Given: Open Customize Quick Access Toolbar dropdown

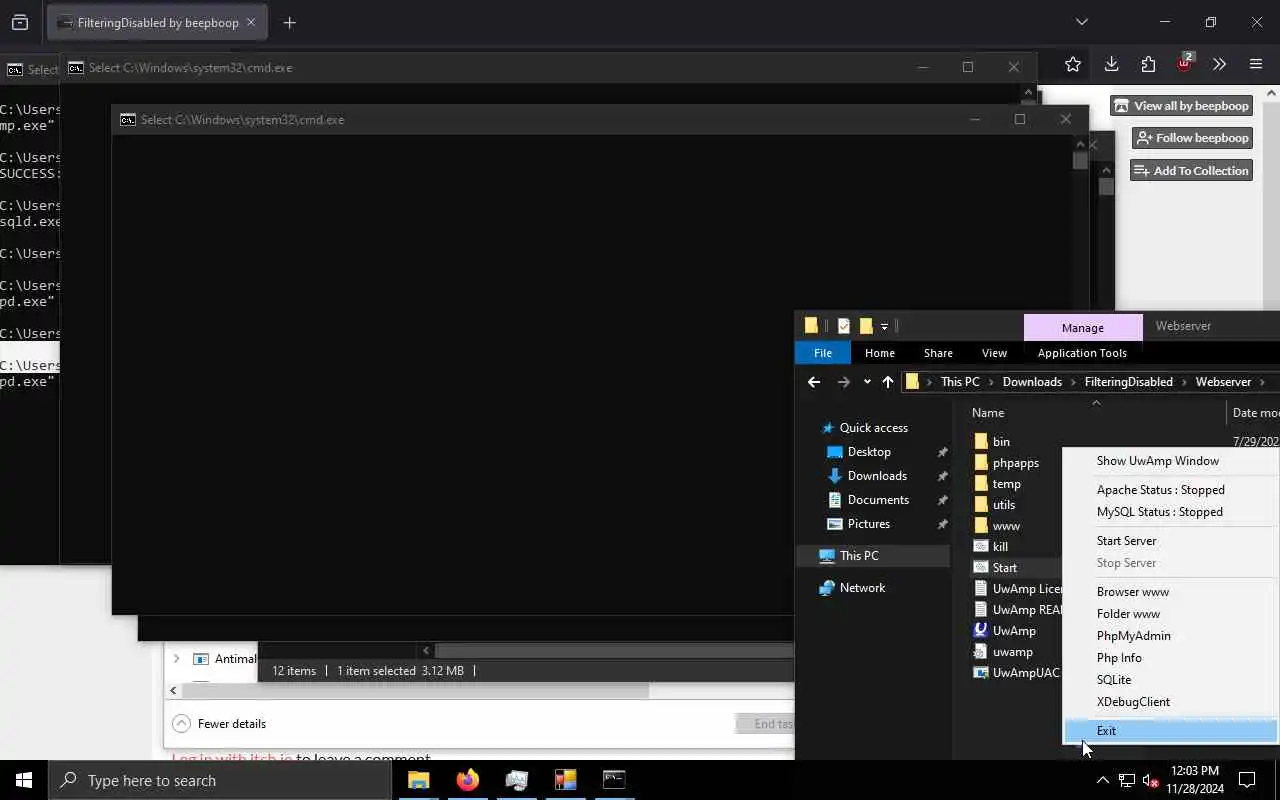Looking at the screenshot, I should tap(884, 327).
